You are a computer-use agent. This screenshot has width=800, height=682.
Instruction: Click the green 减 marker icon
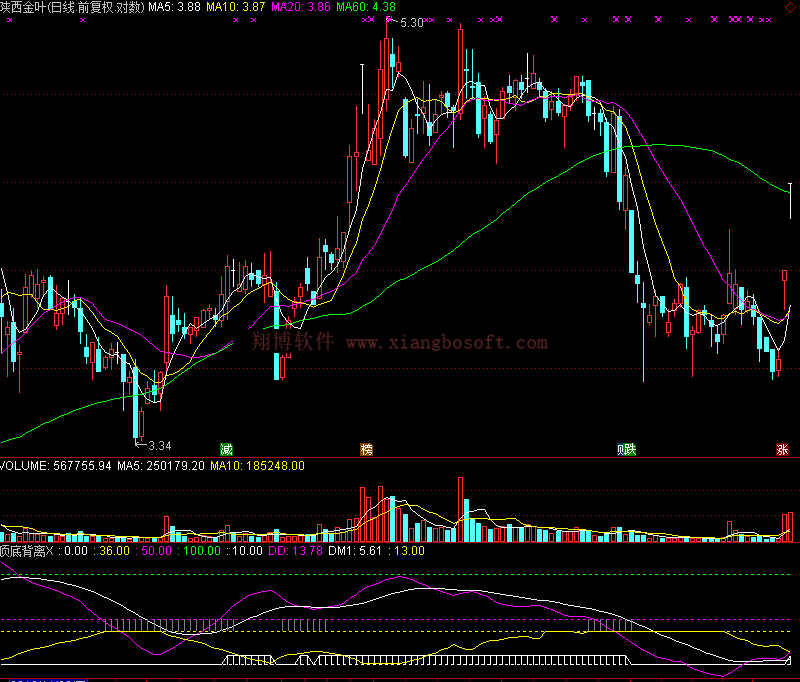pyautogui.click(x=226, y=449)
